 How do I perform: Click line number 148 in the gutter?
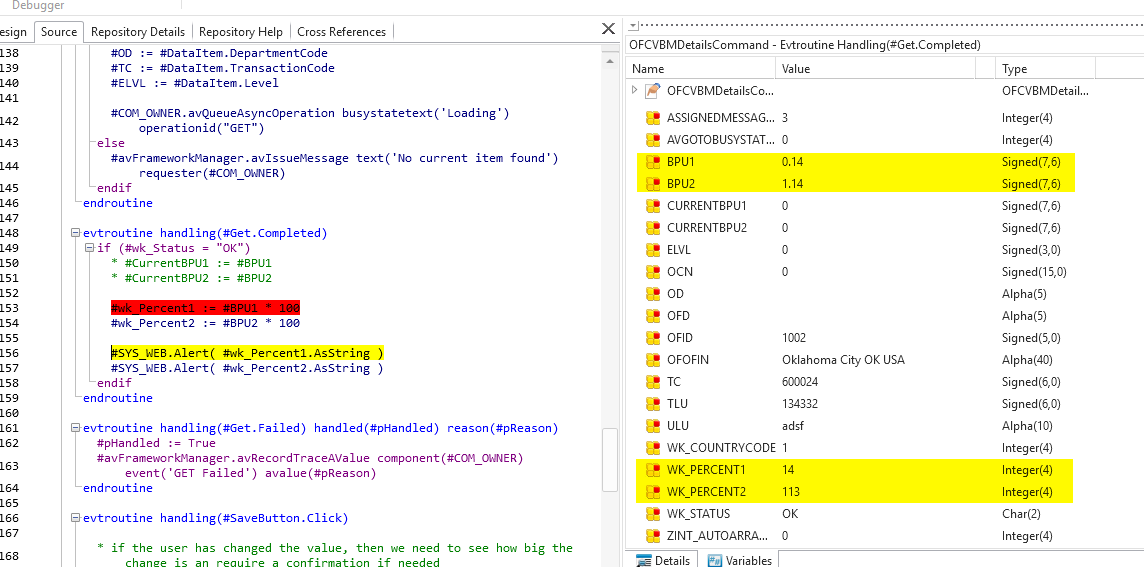9,234
